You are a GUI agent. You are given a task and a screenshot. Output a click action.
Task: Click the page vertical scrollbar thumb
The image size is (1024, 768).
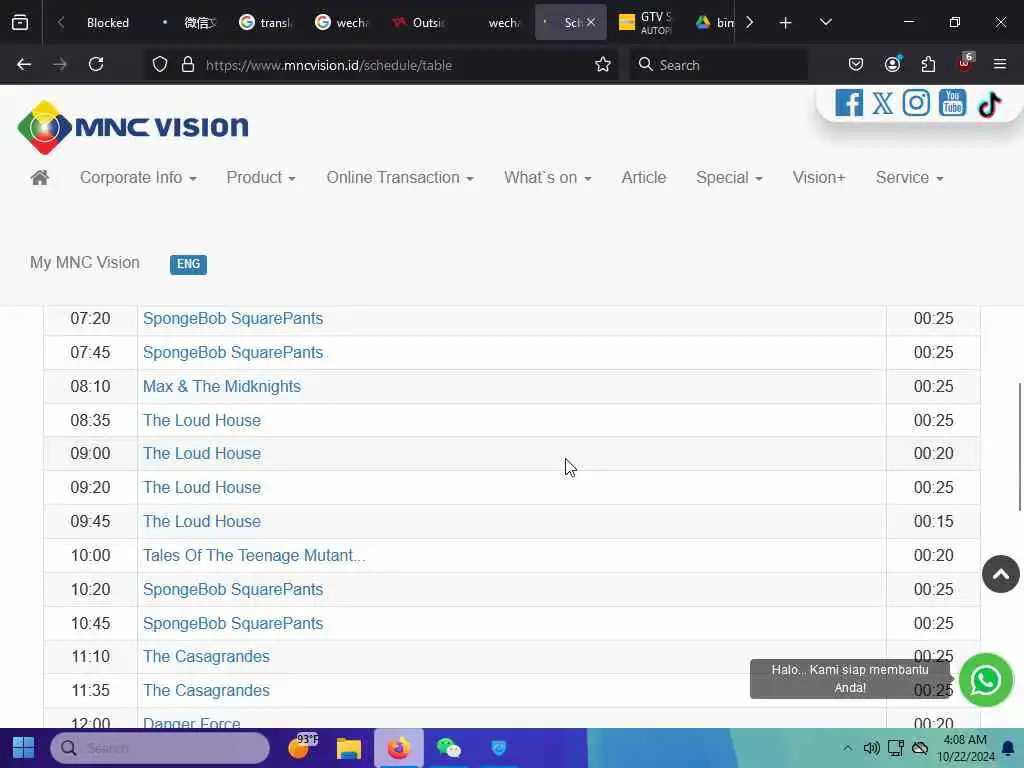pyautogui.click(x=1019, y=447)
